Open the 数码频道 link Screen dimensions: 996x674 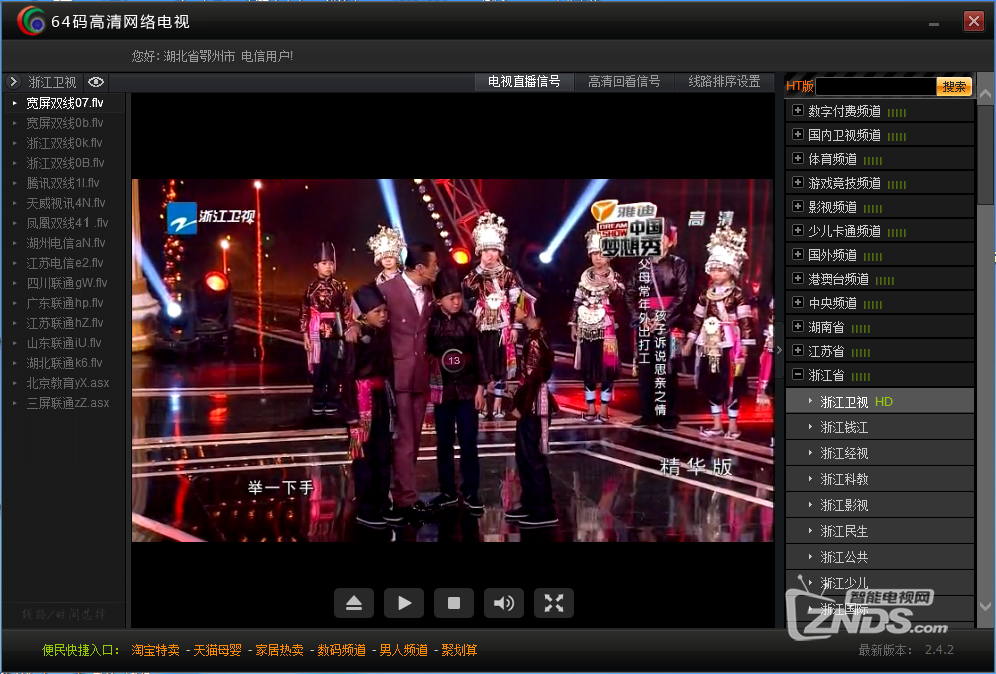pyautogui.click(x=342, y=650)
